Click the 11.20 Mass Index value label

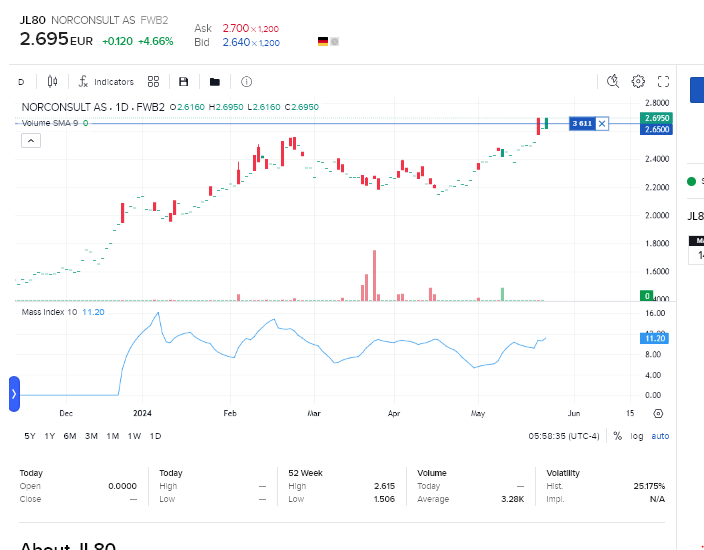coord(654,338)
